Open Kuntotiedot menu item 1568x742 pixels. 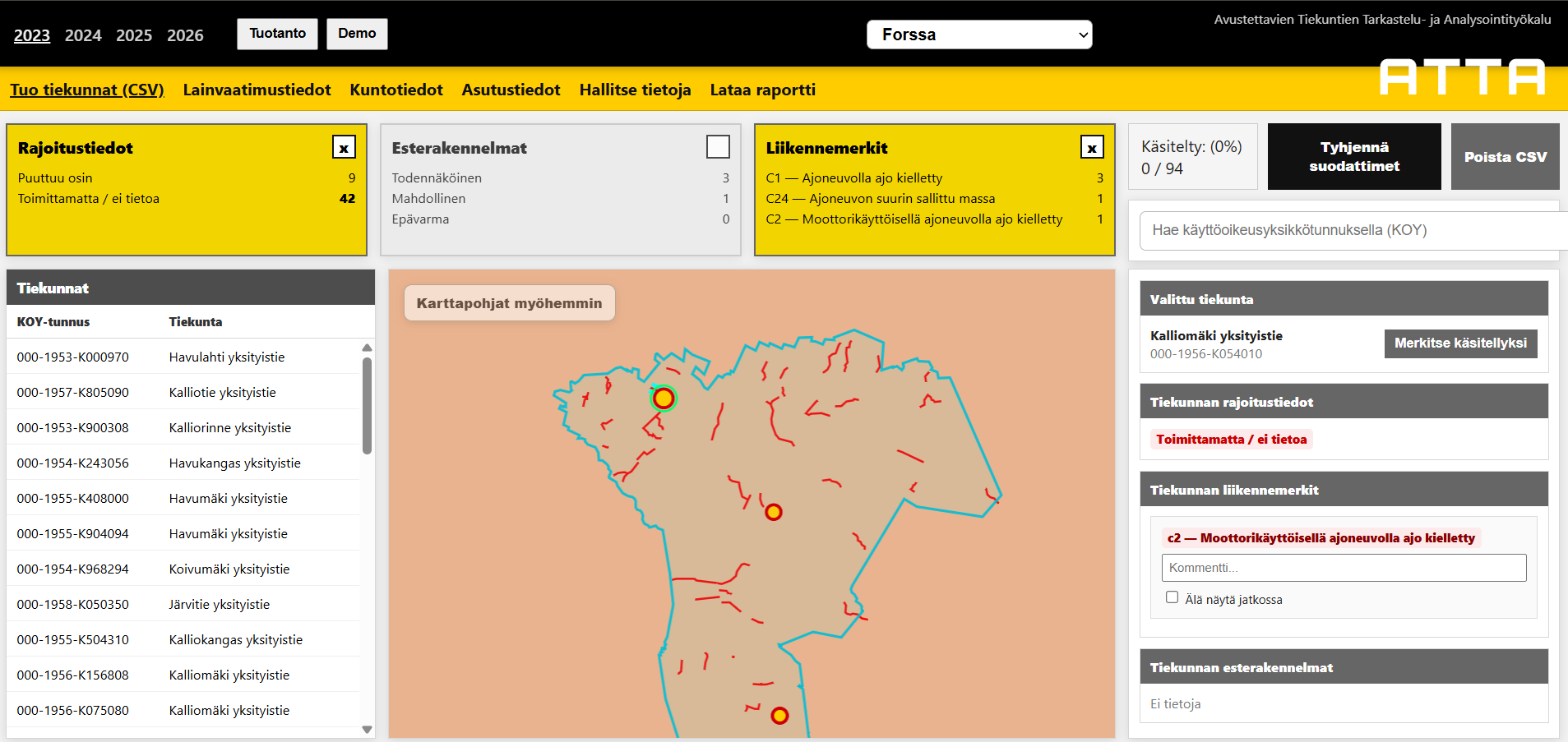click(x=396, y=90)
